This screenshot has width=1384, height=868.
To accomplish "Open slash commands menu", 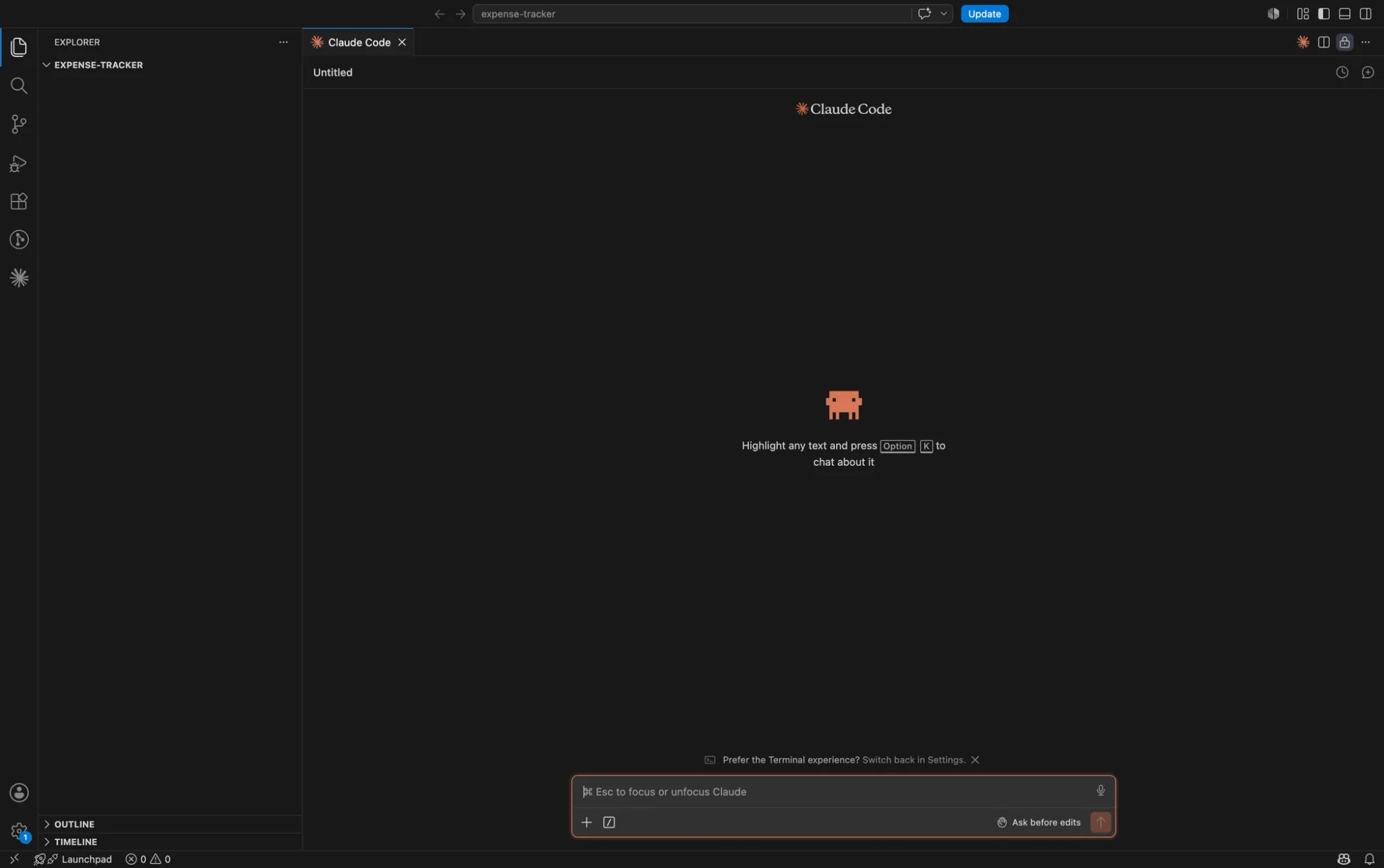I will click(x=609, y=822).
